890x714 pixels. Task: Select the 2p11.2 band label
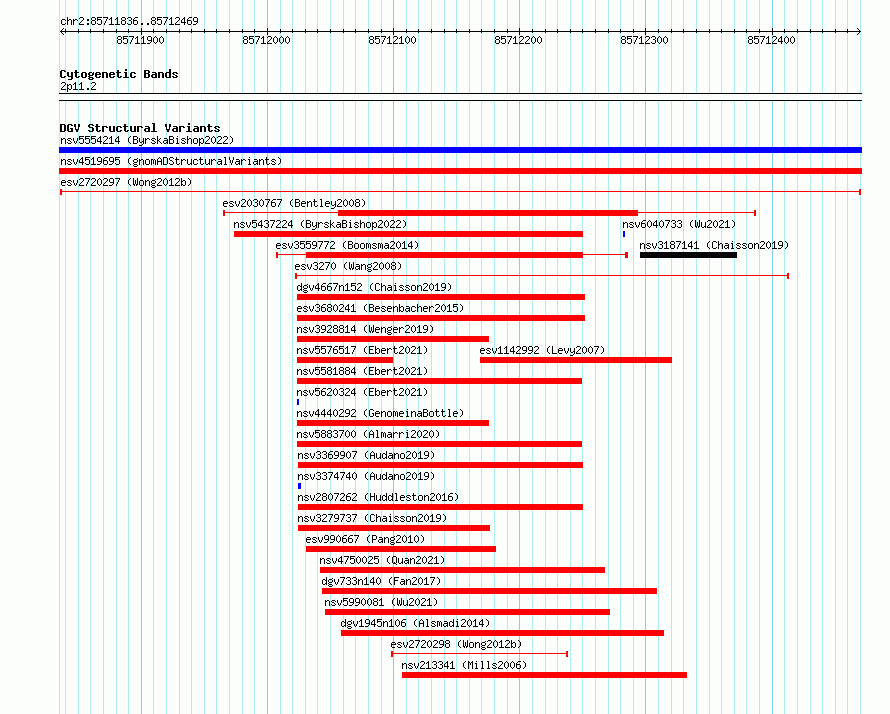click(78, 86)
